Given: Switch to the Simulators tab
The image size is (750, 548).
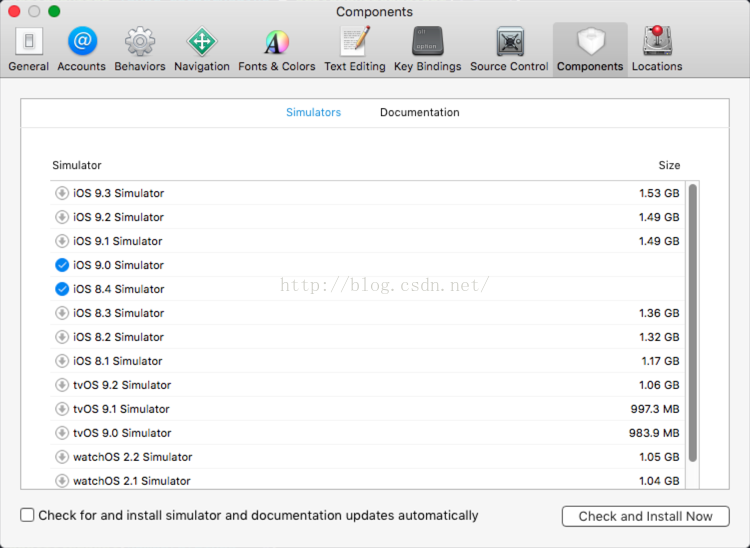Looking at the screenshot, I should pyautogui.click(x=313, y=112).
